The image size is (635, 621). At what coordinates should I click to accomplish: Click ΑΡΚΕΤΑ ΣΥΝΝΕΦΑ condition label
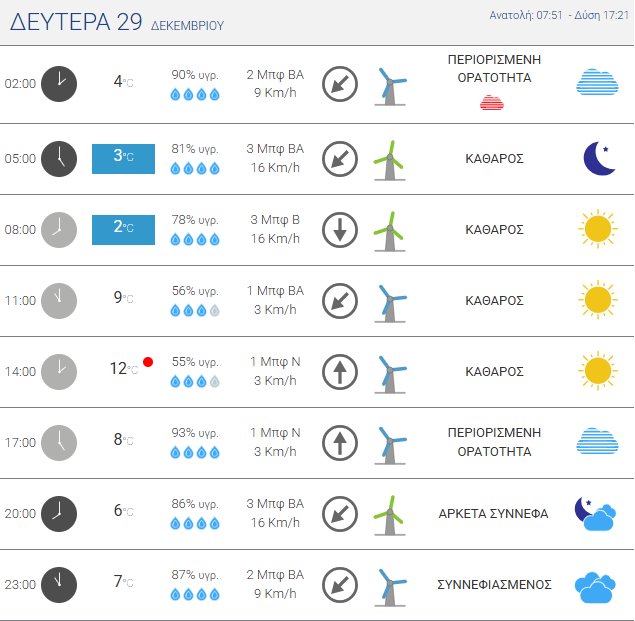[x=494, y=514]
